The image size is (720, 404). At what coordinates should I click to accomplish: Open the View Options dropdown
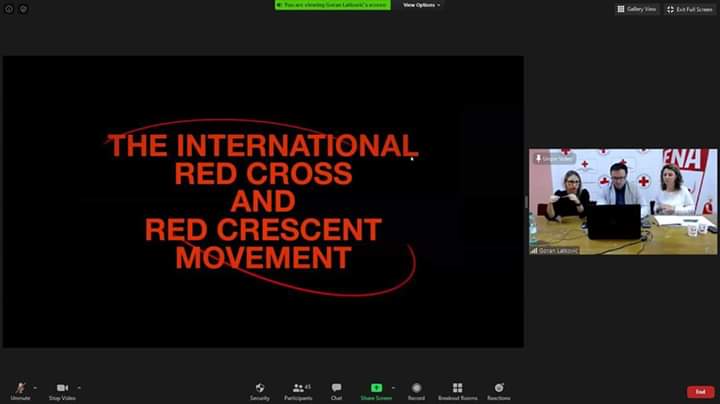pos(421,5)
